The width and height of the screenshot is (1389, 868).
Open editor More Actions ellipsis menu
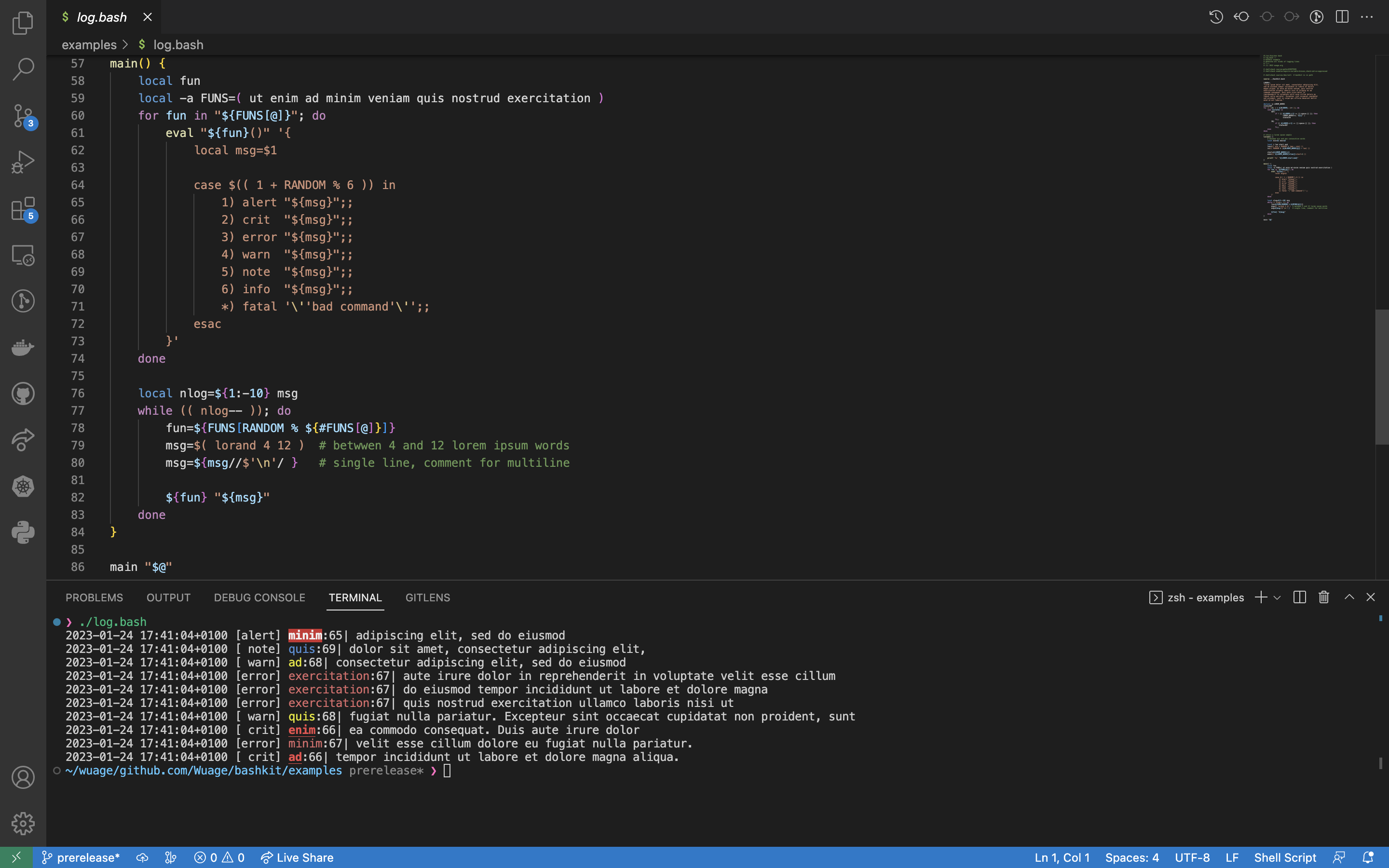[1367, 17]
